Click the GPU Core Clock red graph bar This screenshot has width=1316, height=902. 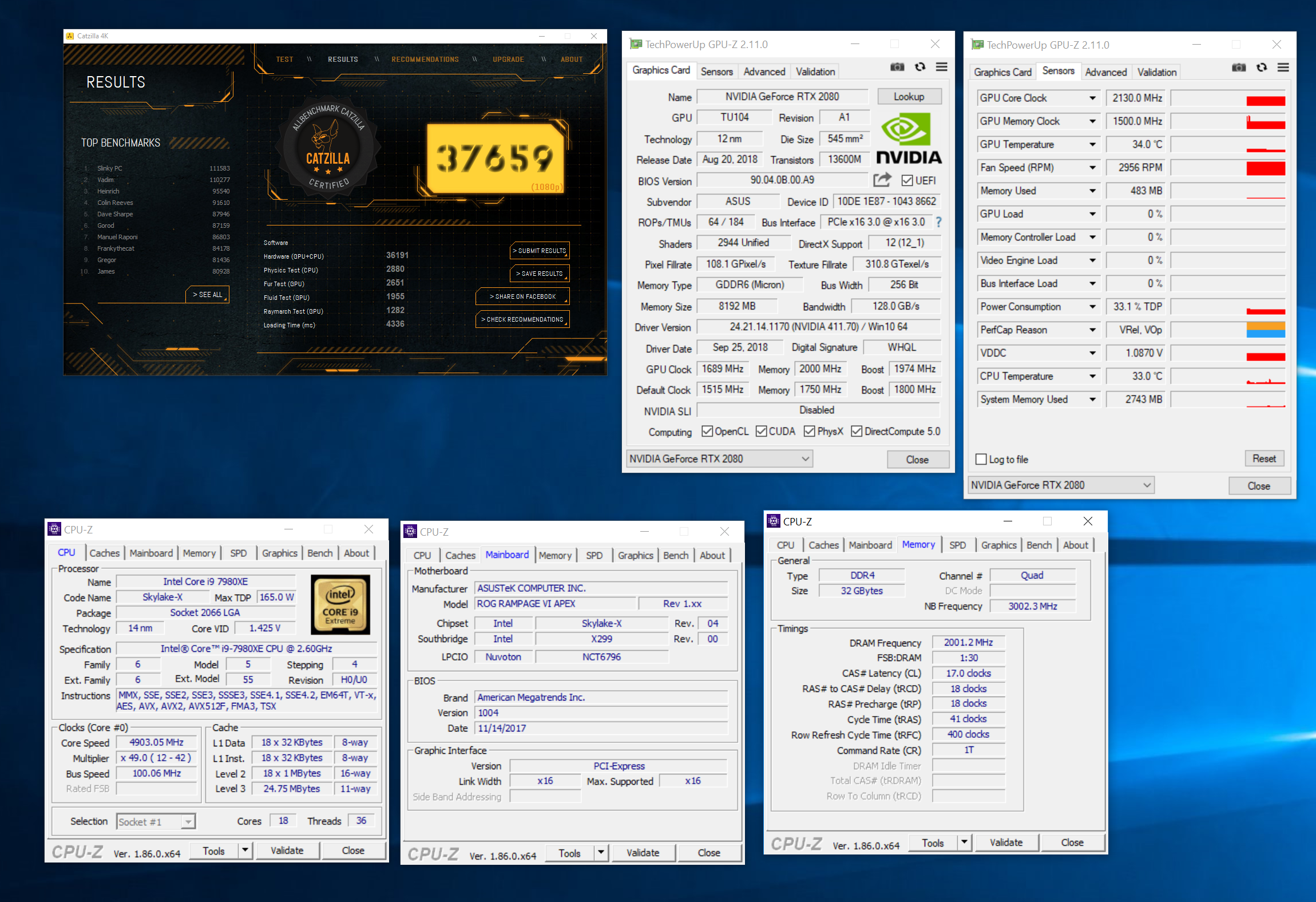[1266, 101]
